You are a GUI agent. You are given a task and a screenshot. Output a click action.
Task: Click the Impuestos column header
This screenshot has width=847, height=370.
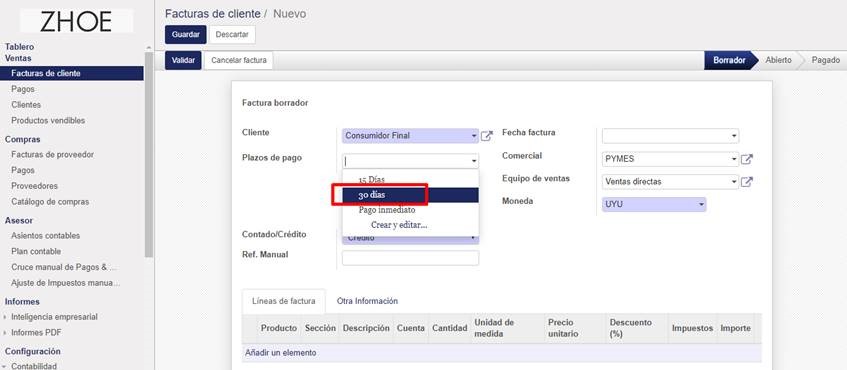(693, 328)
